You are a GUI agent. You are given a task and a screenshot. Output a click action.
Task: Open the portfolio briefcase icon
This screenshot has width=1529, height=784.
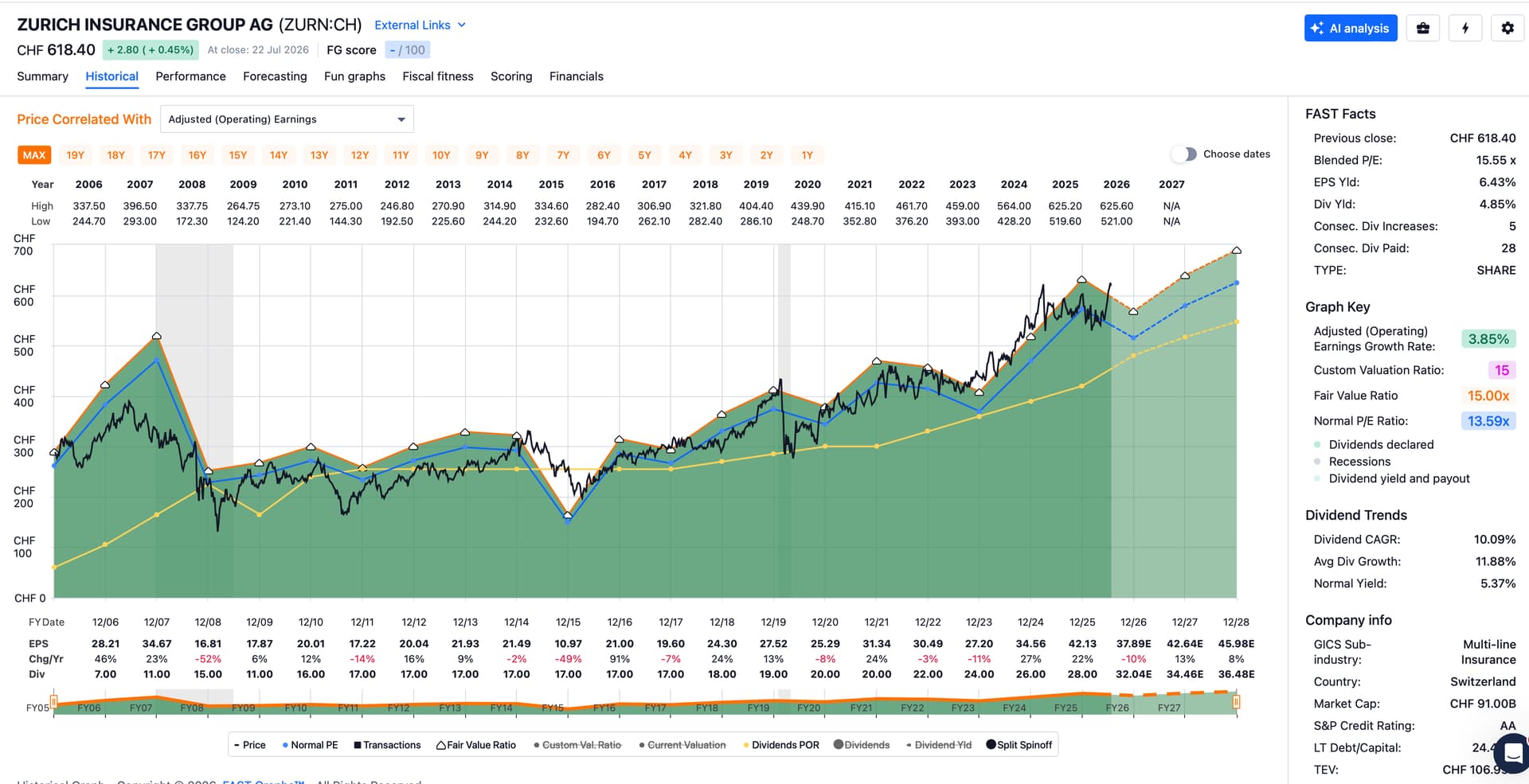tap(1423, 29)
